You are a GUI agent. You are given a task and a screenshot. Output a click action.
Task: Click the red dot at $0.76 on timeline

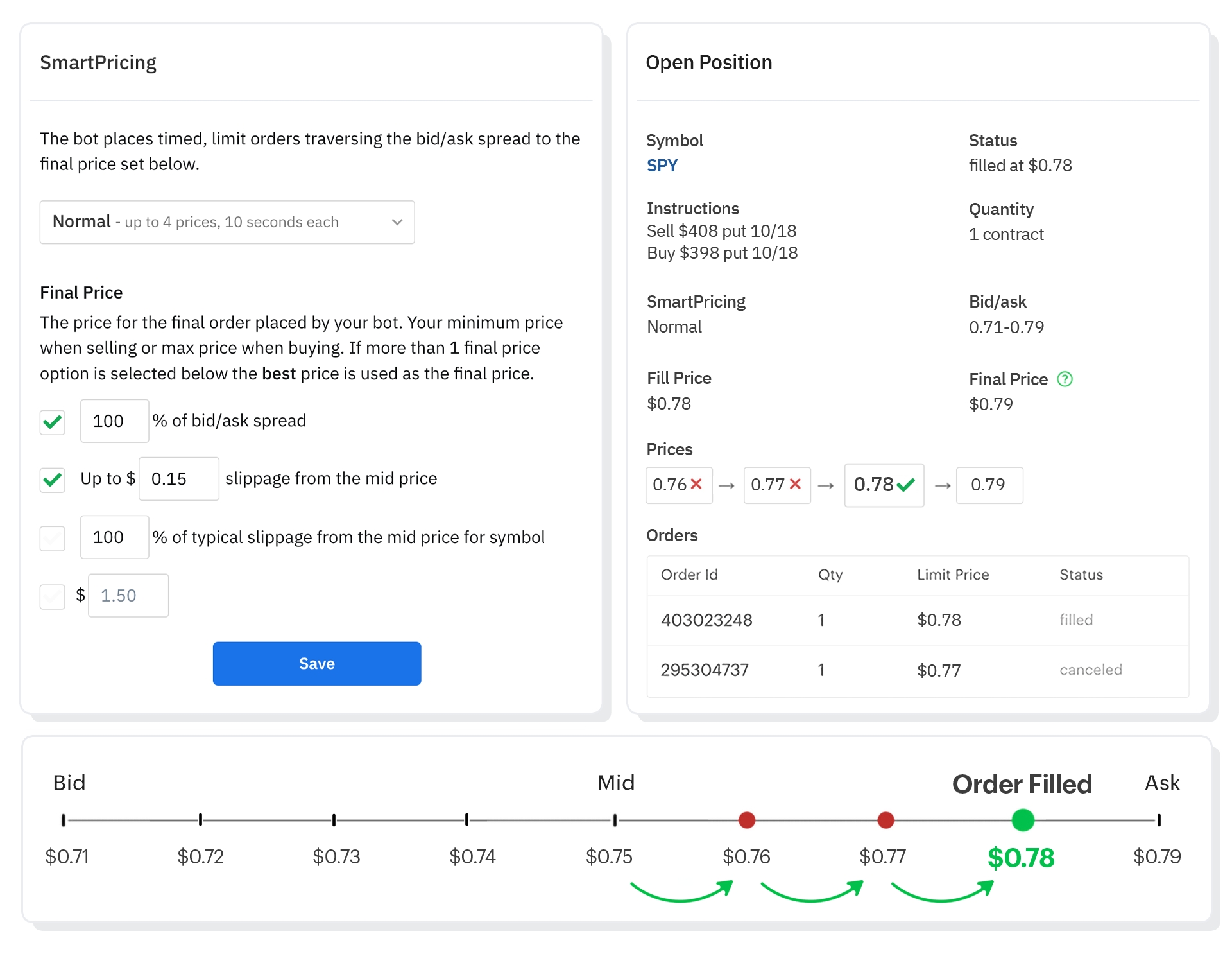[x=746, y=820]
